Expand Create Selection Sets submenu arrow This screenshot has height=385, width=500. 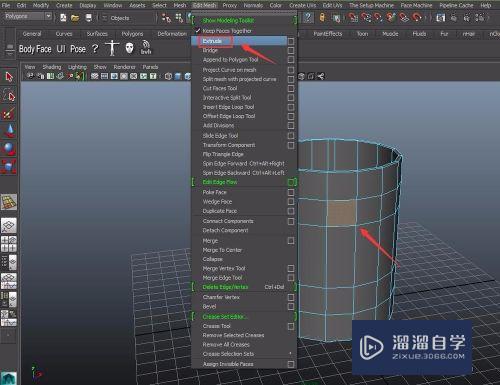291,354
